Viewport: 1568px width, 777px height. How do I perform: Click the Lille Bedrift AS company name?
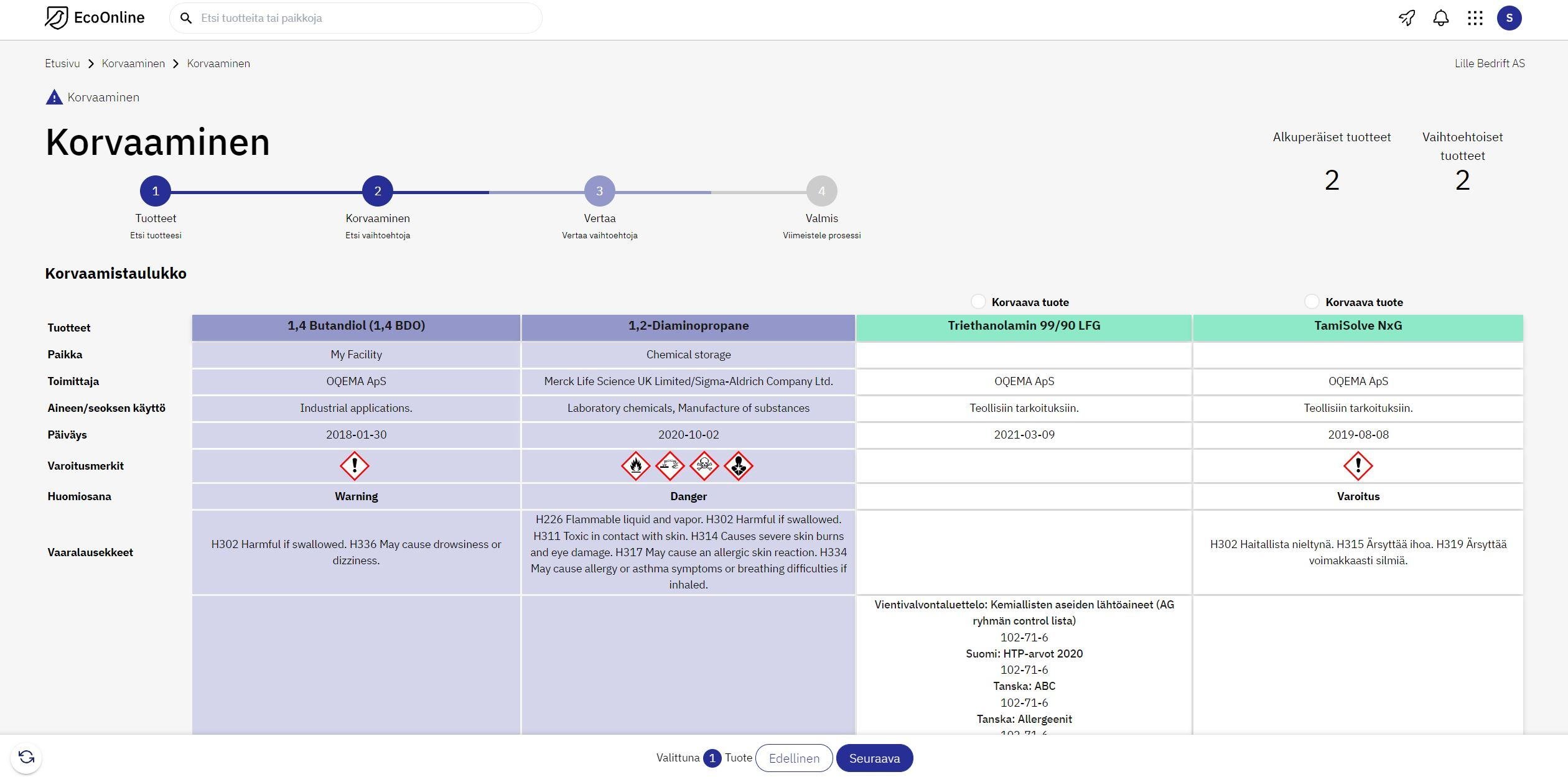1490,63
